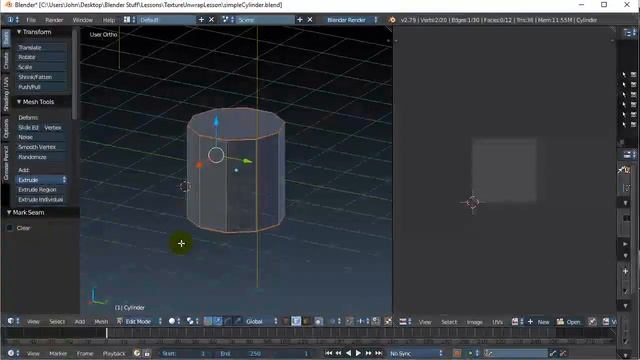Image resolution: width=640 pixels, height=360 pixels.
Task: Open the Render menu
Action: pos(54,20)
